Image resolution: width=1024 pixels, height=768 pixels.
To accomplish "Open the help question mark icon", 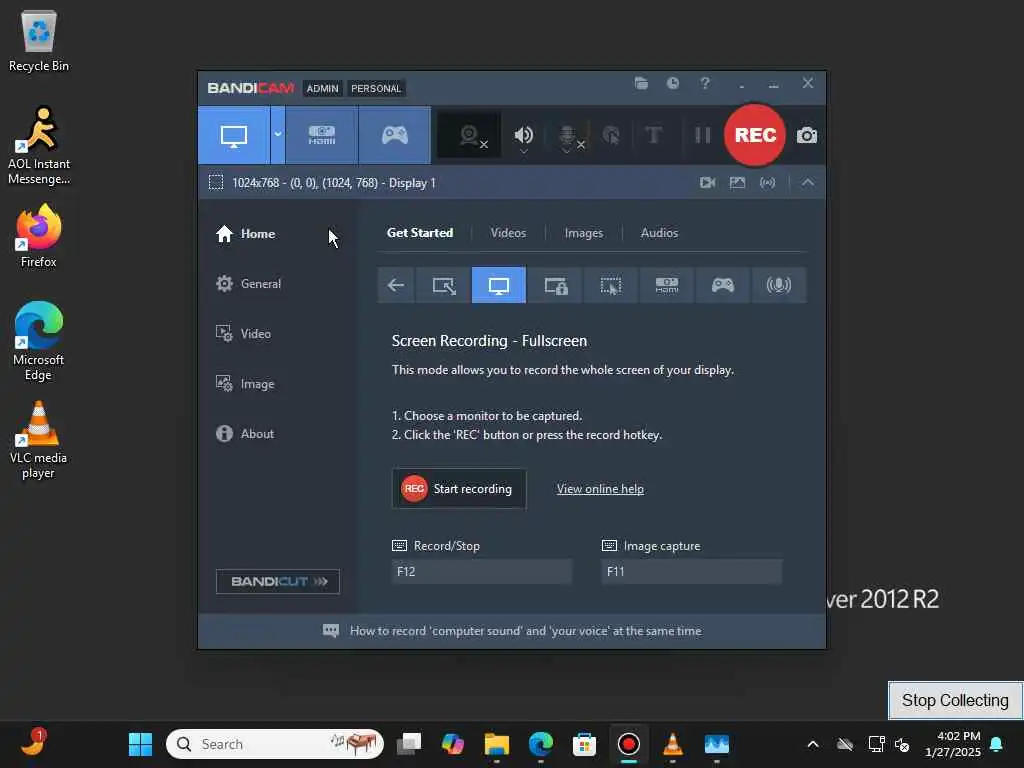I will [x=705, y=83].
